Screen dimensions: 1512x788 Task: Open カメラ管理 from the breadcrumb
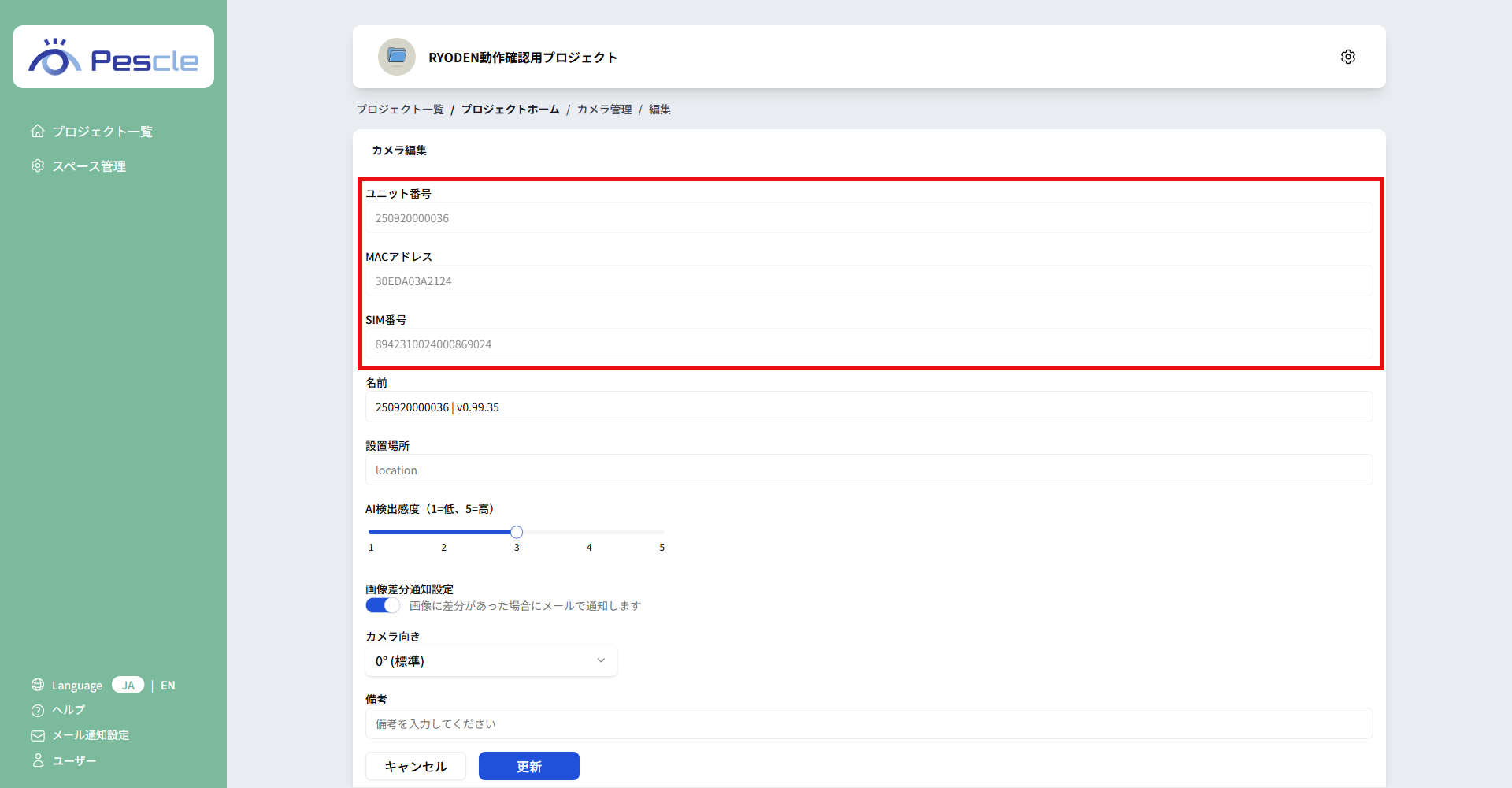[604, 109]
